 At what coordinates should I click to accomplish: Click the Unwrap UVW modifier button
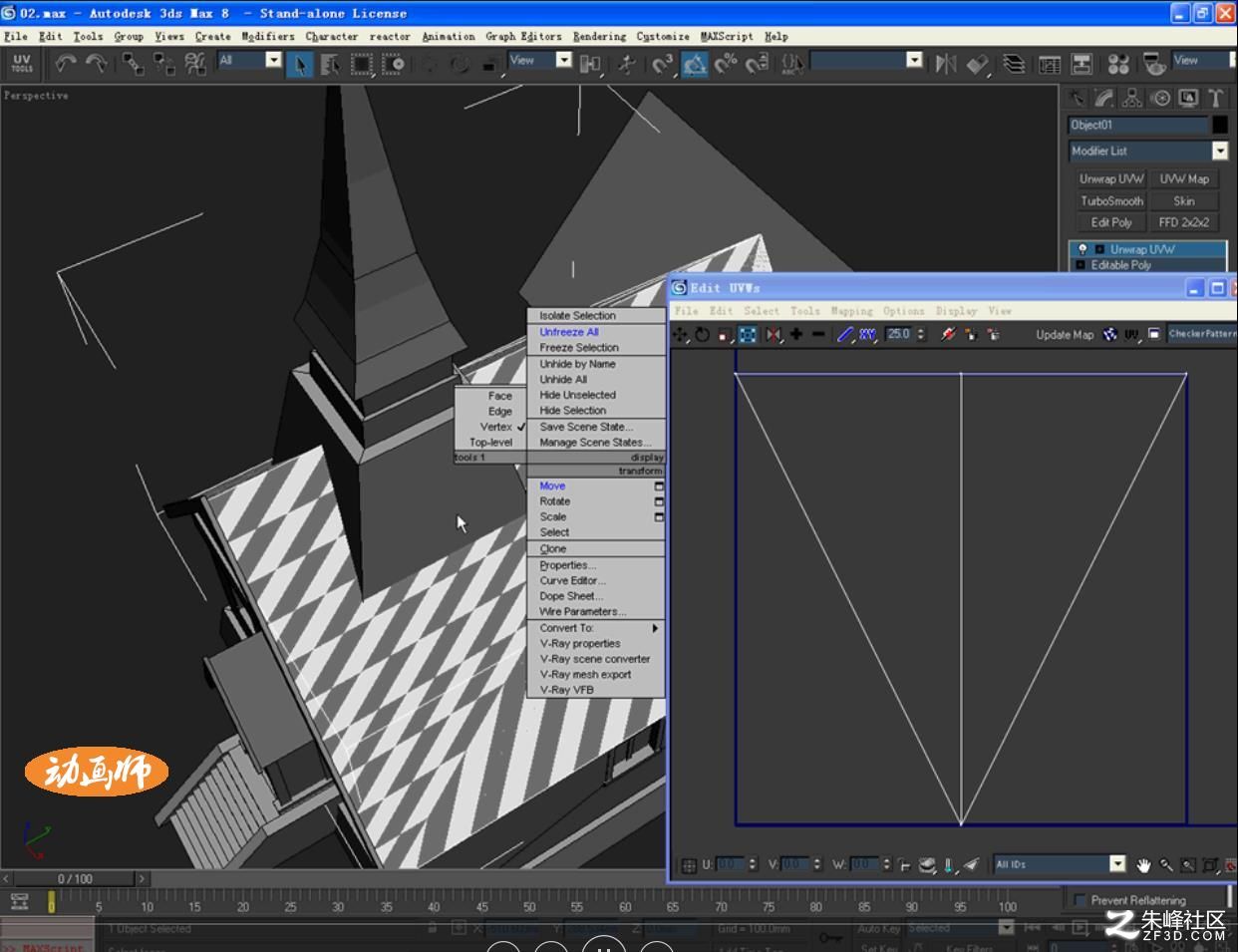click(x=1111, y=179)
